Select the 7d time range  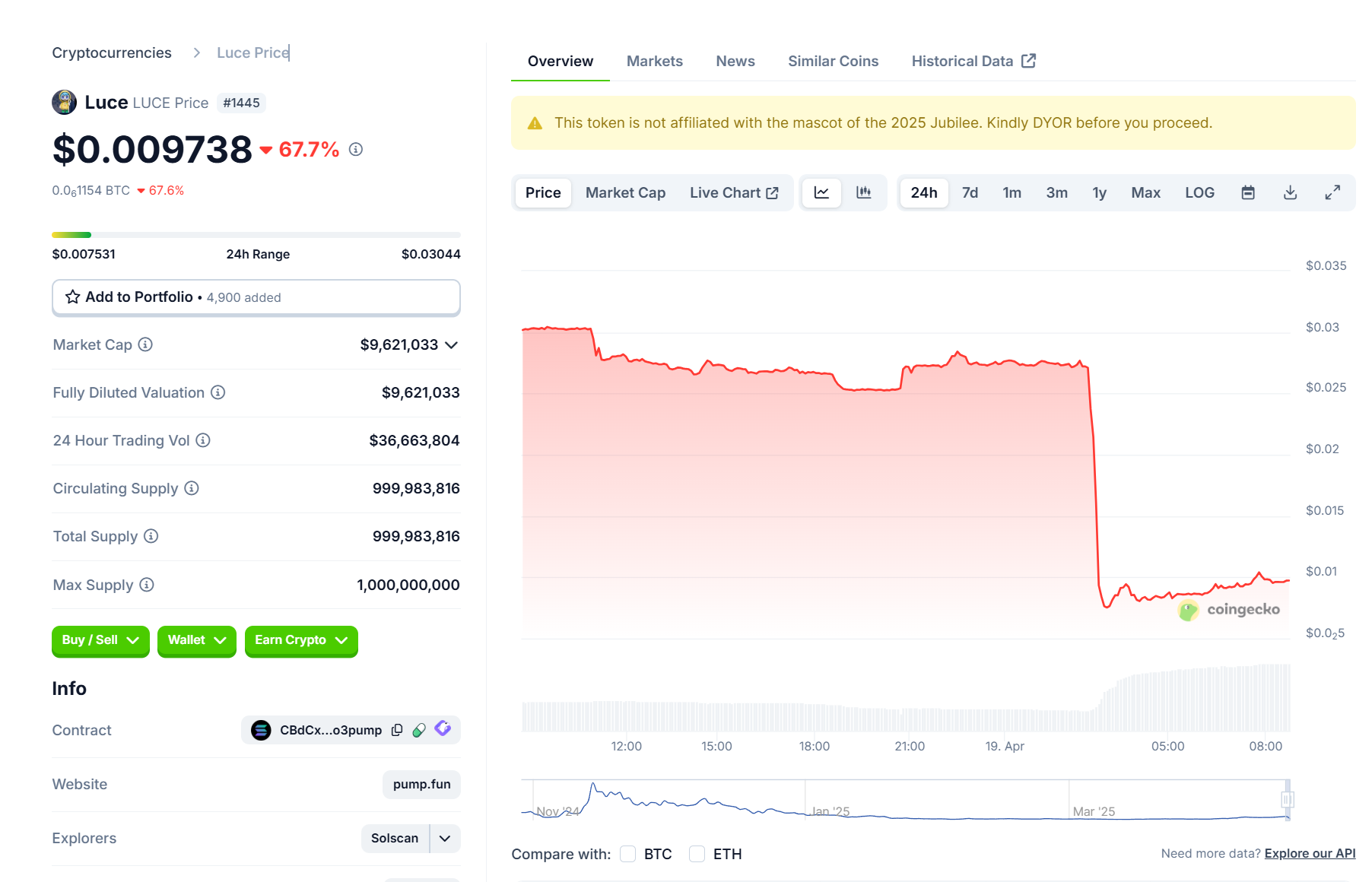970,192
